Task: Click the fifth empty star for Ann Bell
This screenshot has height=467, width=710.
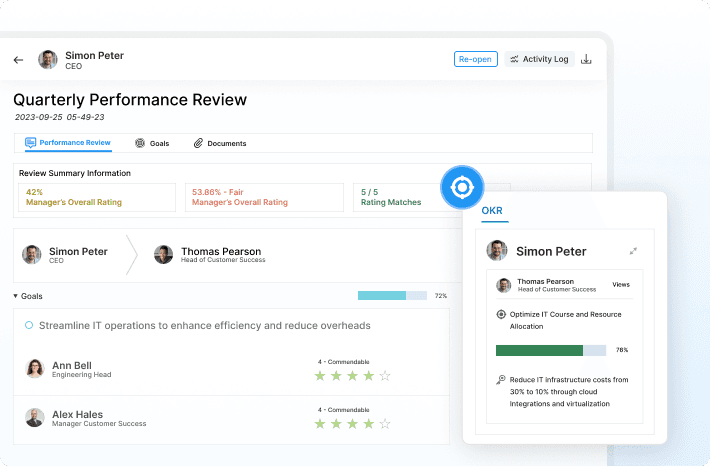Action: coord(385,376)
